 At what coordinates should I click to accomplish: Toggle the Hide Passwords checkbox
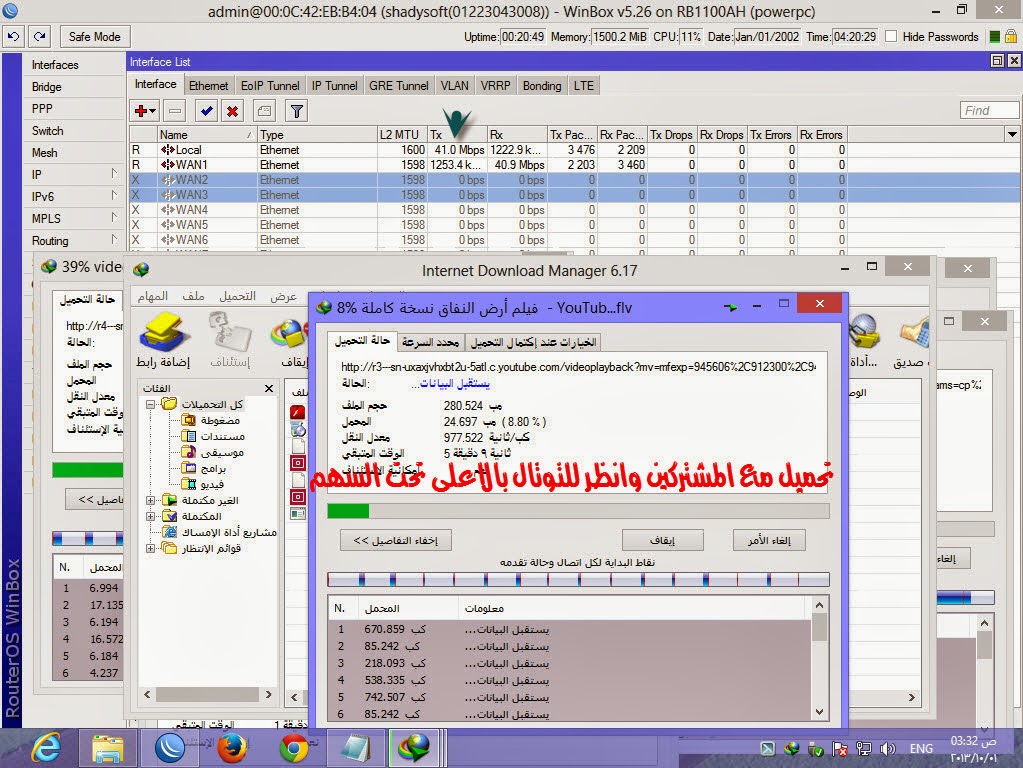click(891, 37)
